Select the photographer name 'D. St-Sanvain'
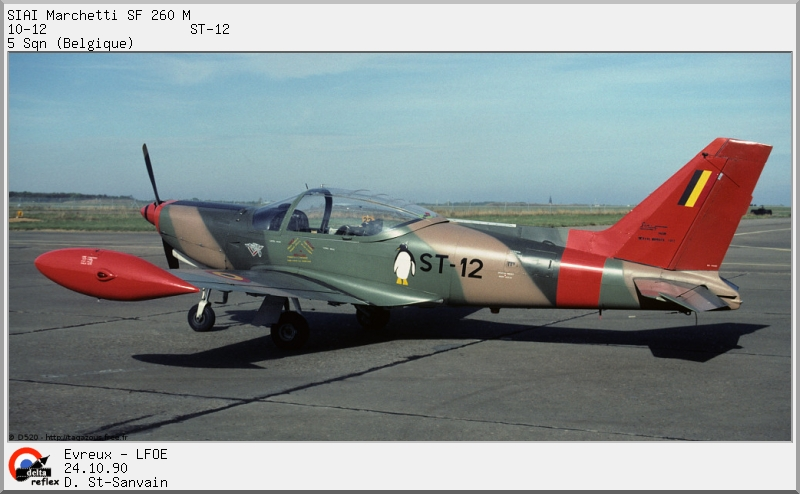This screenshot has width=800, height=494. (x=115, y=482)
